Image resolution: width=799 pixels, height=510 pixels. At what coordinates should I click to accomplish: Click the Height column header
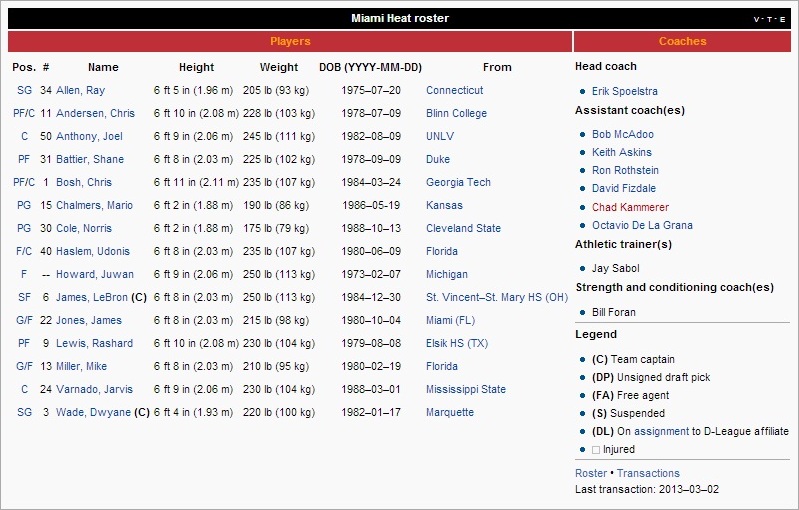click(x=196, y=67)
